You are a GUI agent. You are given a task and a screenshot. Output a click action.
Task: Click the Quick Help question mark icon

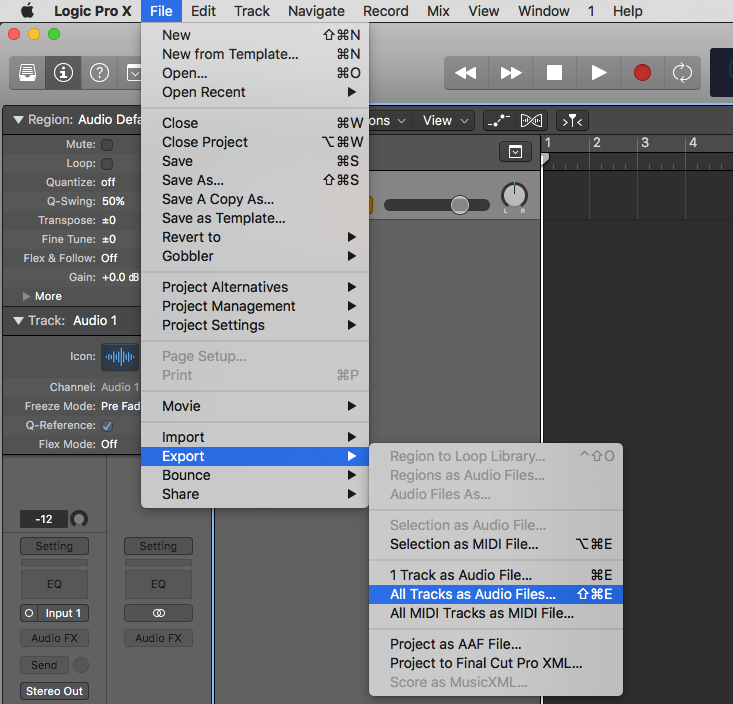[x=99, y=73]
